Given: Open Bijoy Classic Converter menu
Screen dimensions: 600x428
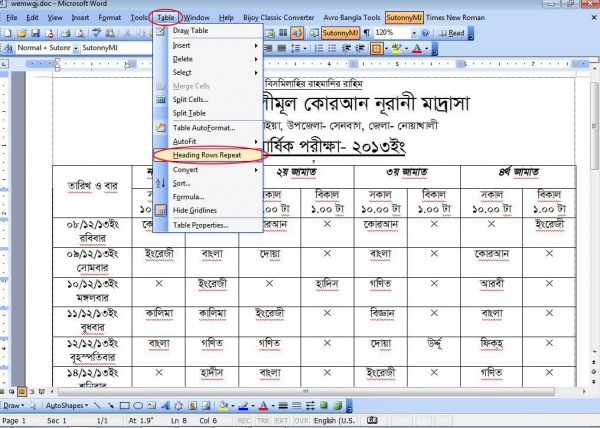Looking at the screenshot, I should (278, 18).
